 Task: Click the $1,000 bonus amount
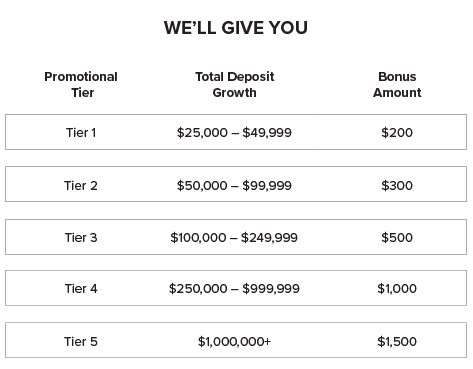pos(397,289)
